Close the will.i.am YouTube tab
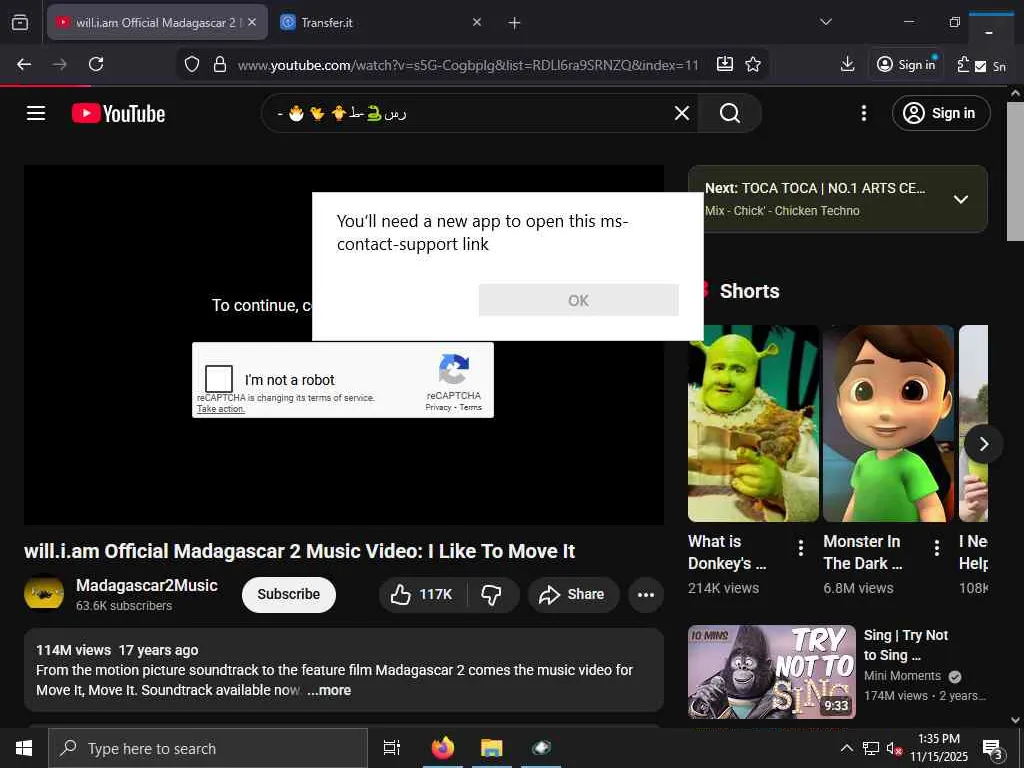This screenshot has height=768, width=1024. click(252, 23)
